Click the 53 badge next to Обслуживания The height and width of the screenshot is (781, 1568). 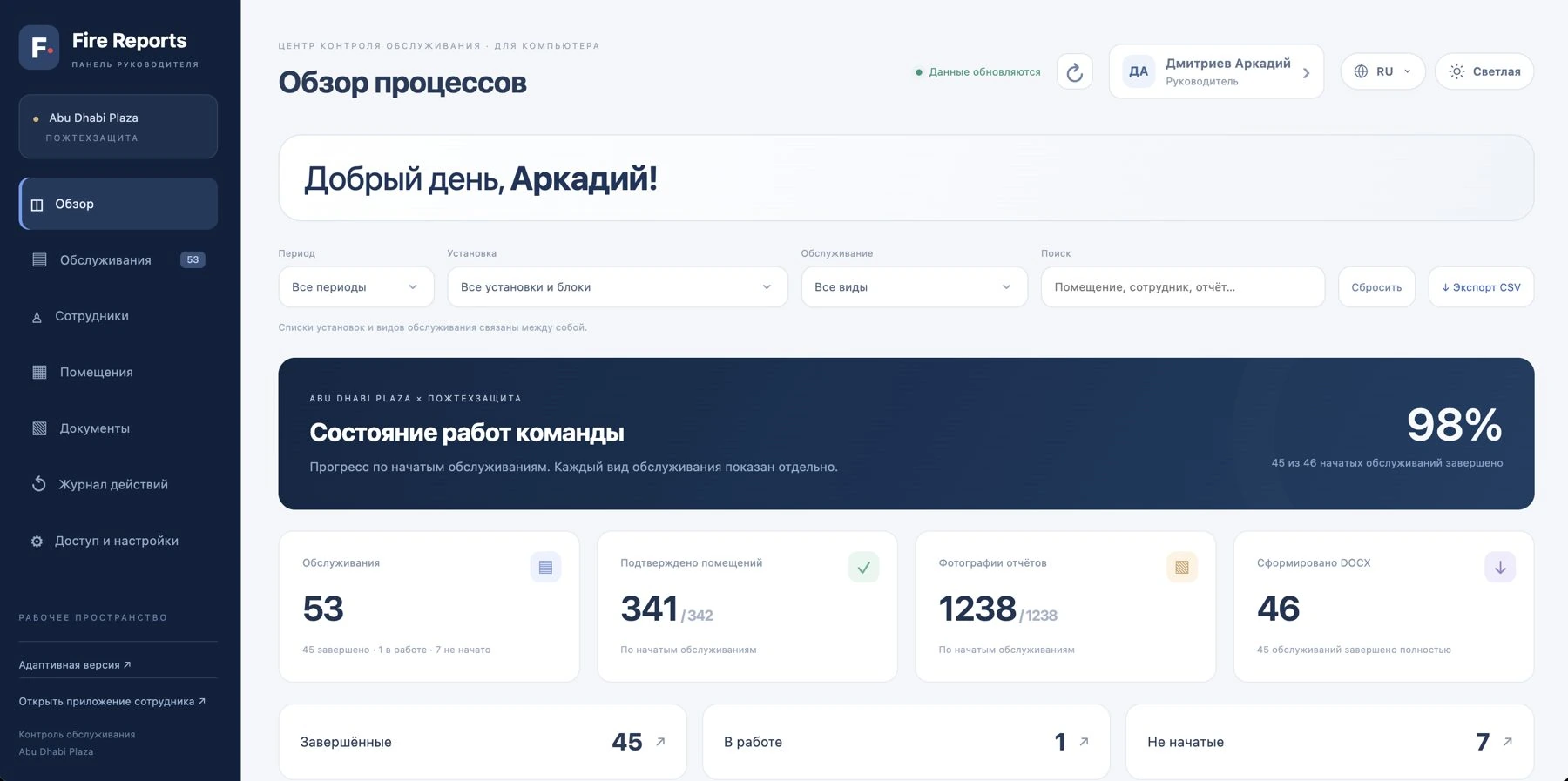[x=193, y=259]
